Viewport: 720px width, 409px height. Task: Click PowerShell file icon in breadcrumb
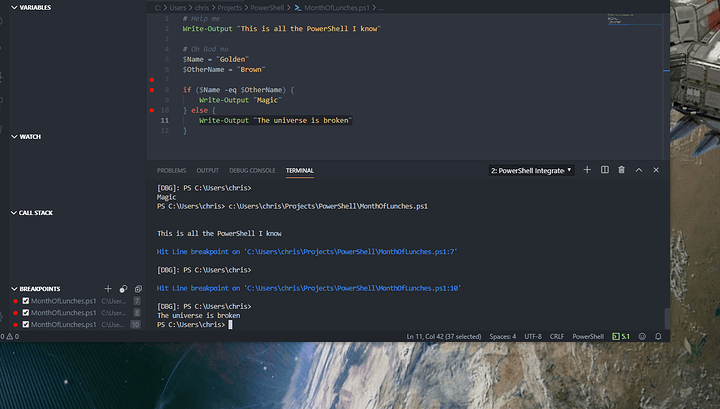pos(298,8)
